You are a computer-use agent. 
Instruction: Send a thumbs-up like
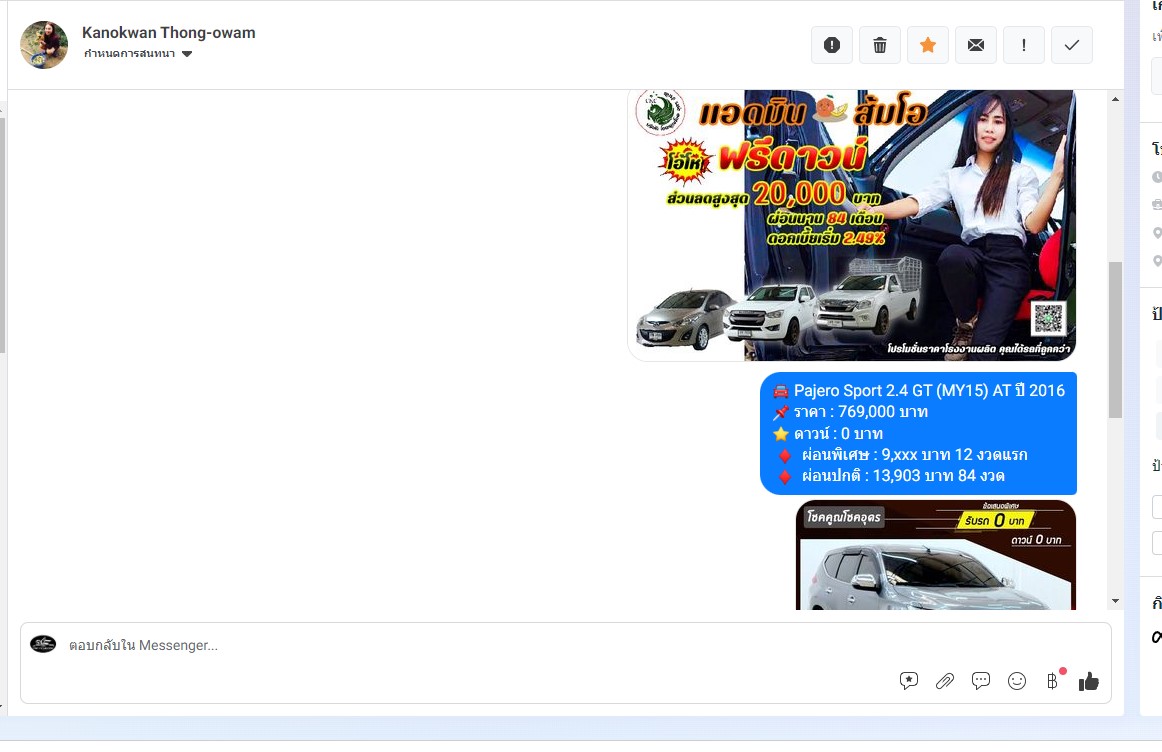click(1089, 681)
